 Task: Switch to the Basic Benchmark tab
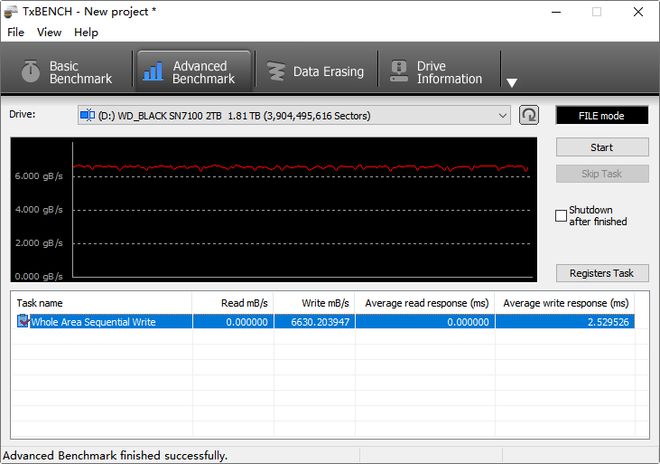(69, 72)
